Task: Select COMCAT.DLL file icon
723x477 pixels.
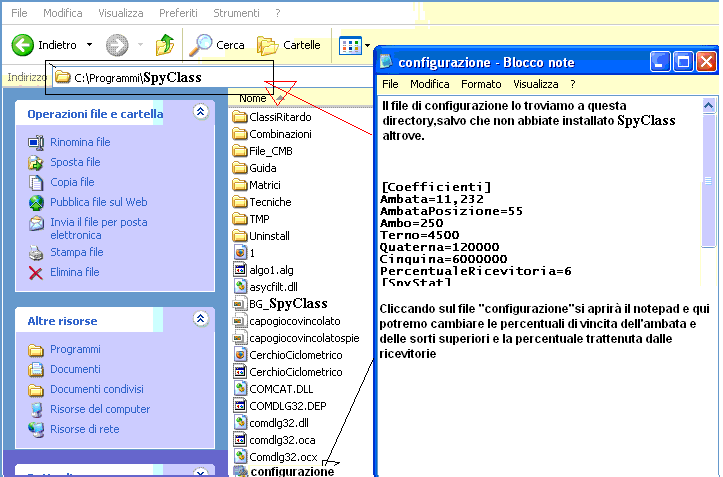Action: pyautogui.click(x=240, y=388)
